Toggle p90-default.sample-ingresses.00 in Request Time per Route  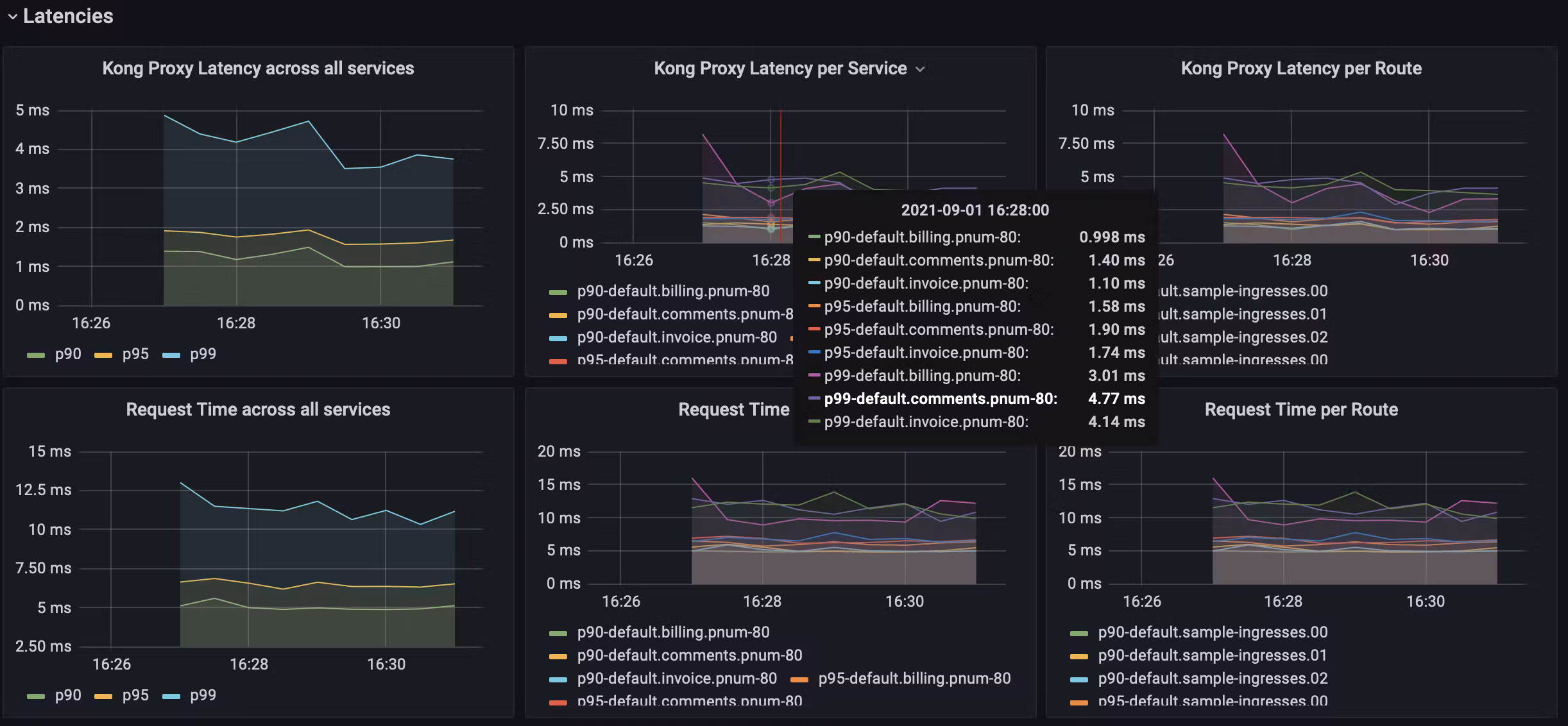coord(1212,632)
